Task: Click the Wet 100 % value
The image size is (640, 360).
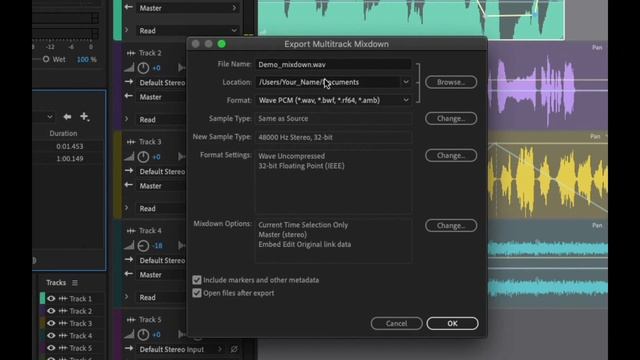Action: pyautogui.click(x=87, y=60)
